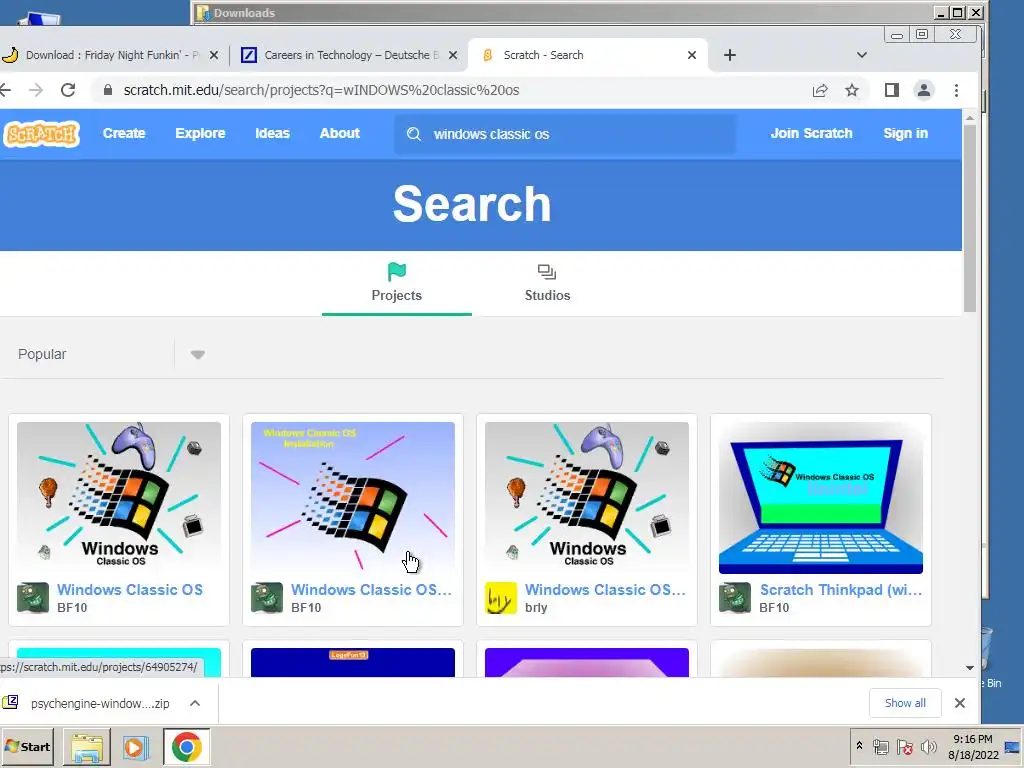The image size is (1024, 768).
Task: Bookmark this page with the star
Action: 852,90
